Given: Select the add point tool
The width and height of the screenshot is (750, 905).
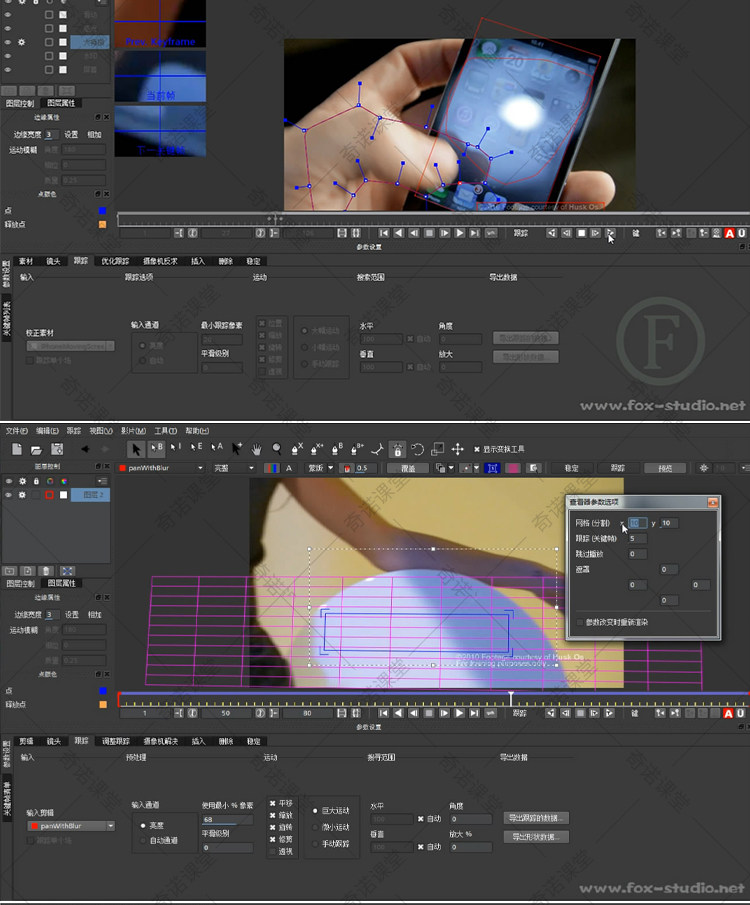Looking at the screenshot, I should coord(237,448).
